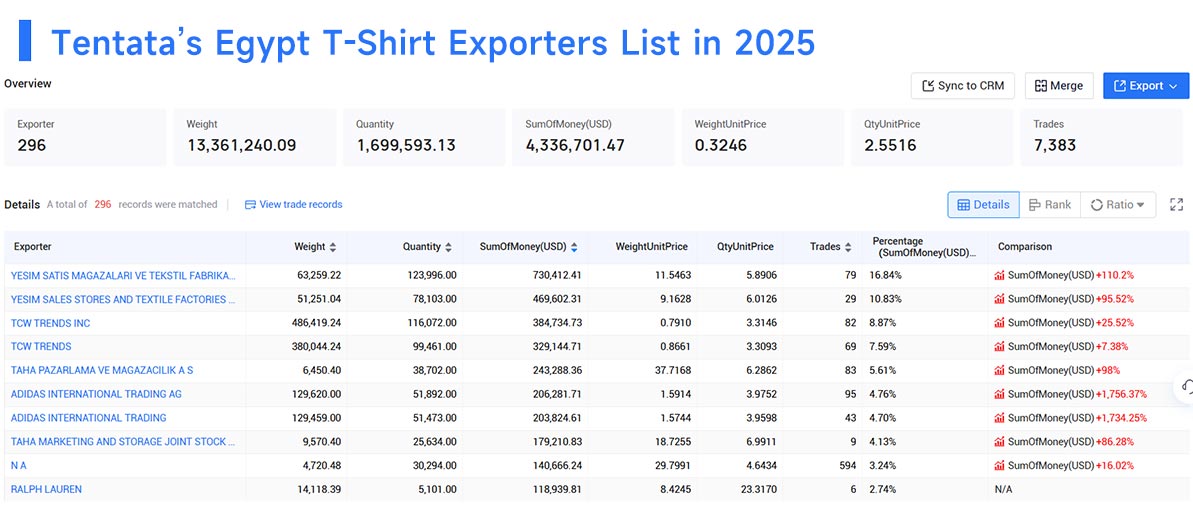Switch to the Details view tab
Viewport: 1193px width, 511px height.
tap(983, 205)
